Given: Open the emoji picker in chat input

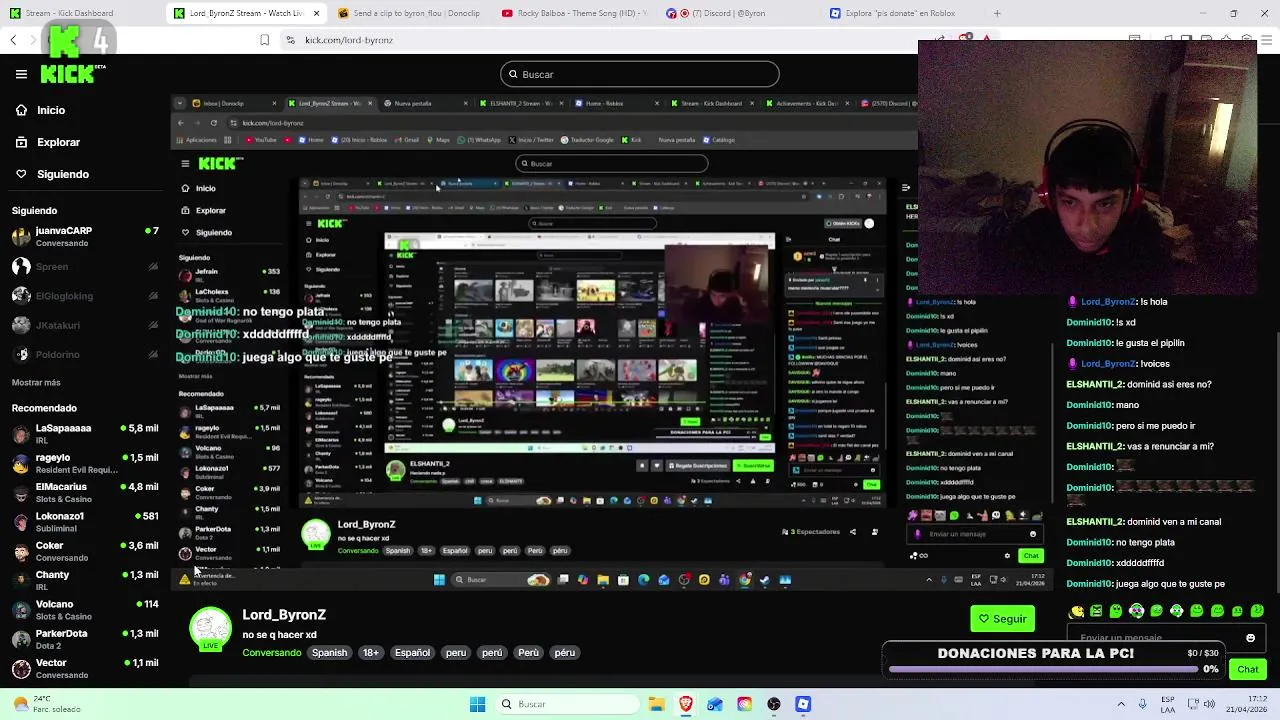Looking at the screenshot, I should point(1250,638).
